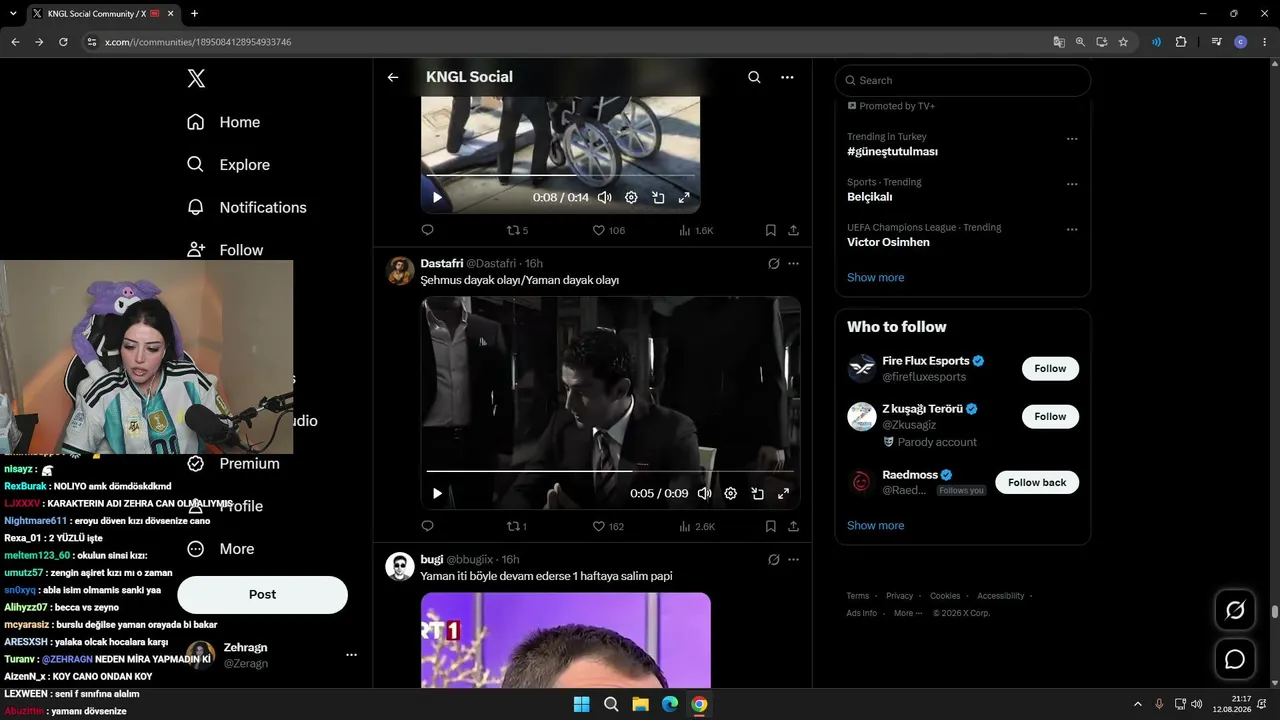Image resolution: width=1280 pixels, height=720 pixels.
Task: Like Dastafri's post with 162 likes
Action: [608, 526]
